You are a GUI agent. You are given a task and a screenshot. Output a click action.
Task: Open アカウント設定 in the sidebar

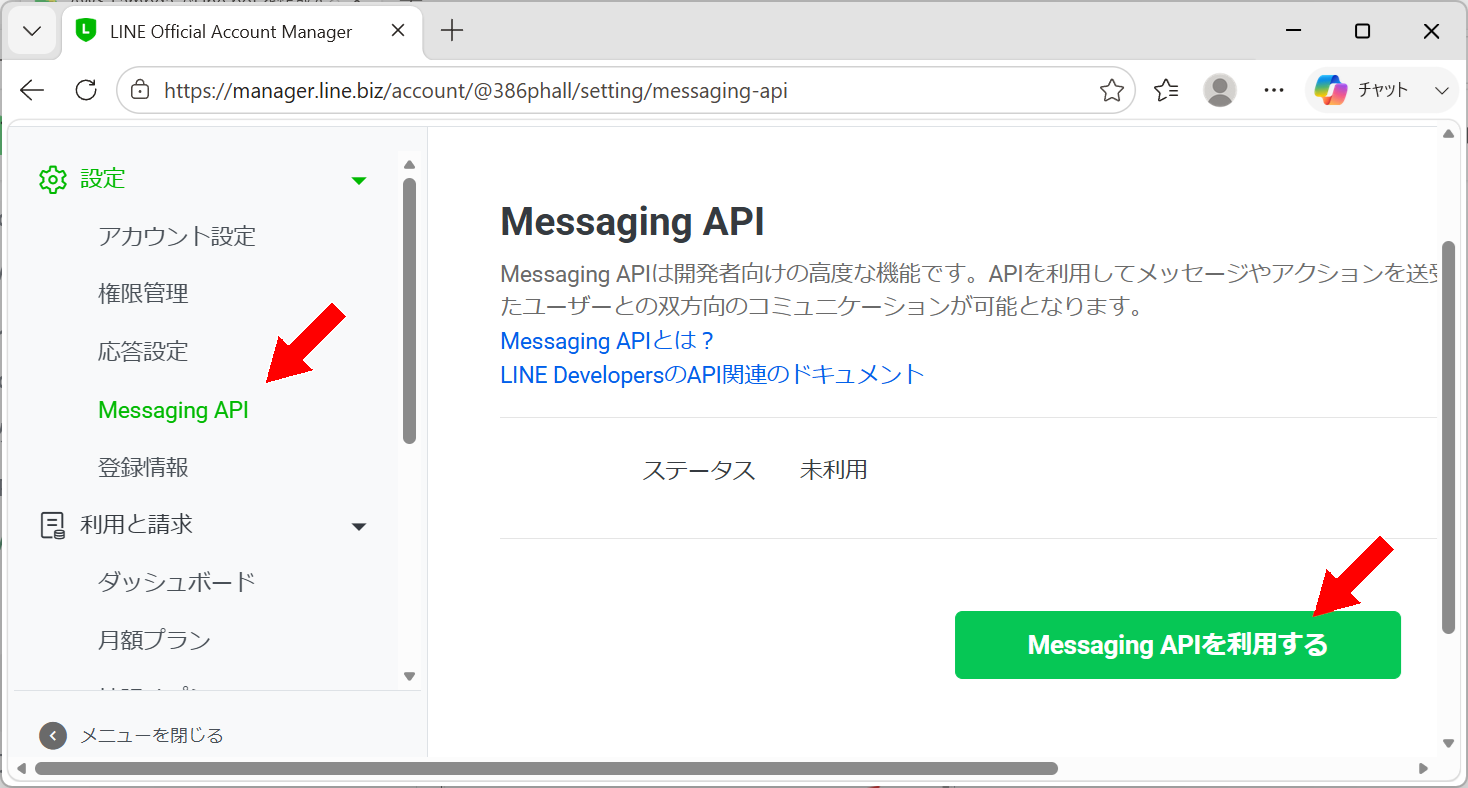pyautogui.click(x=177, y=236)
